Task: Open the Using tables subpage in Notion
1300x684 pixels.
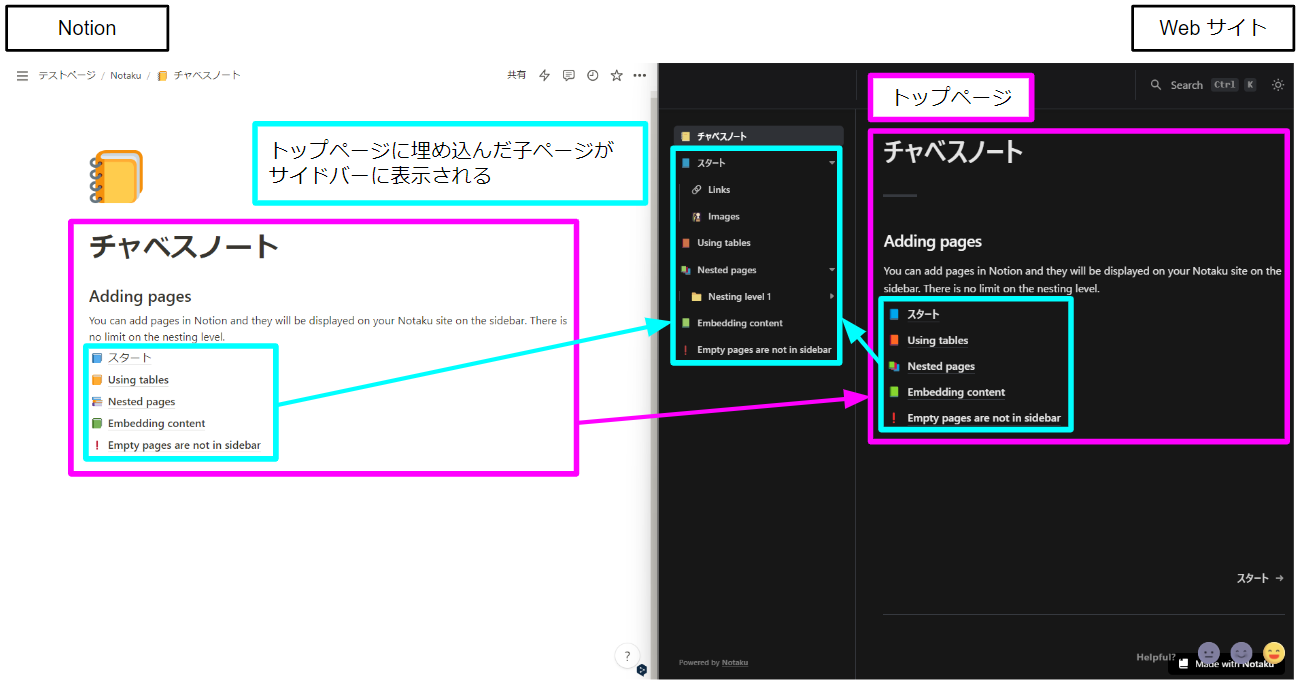Action: [x=130, y=380]
